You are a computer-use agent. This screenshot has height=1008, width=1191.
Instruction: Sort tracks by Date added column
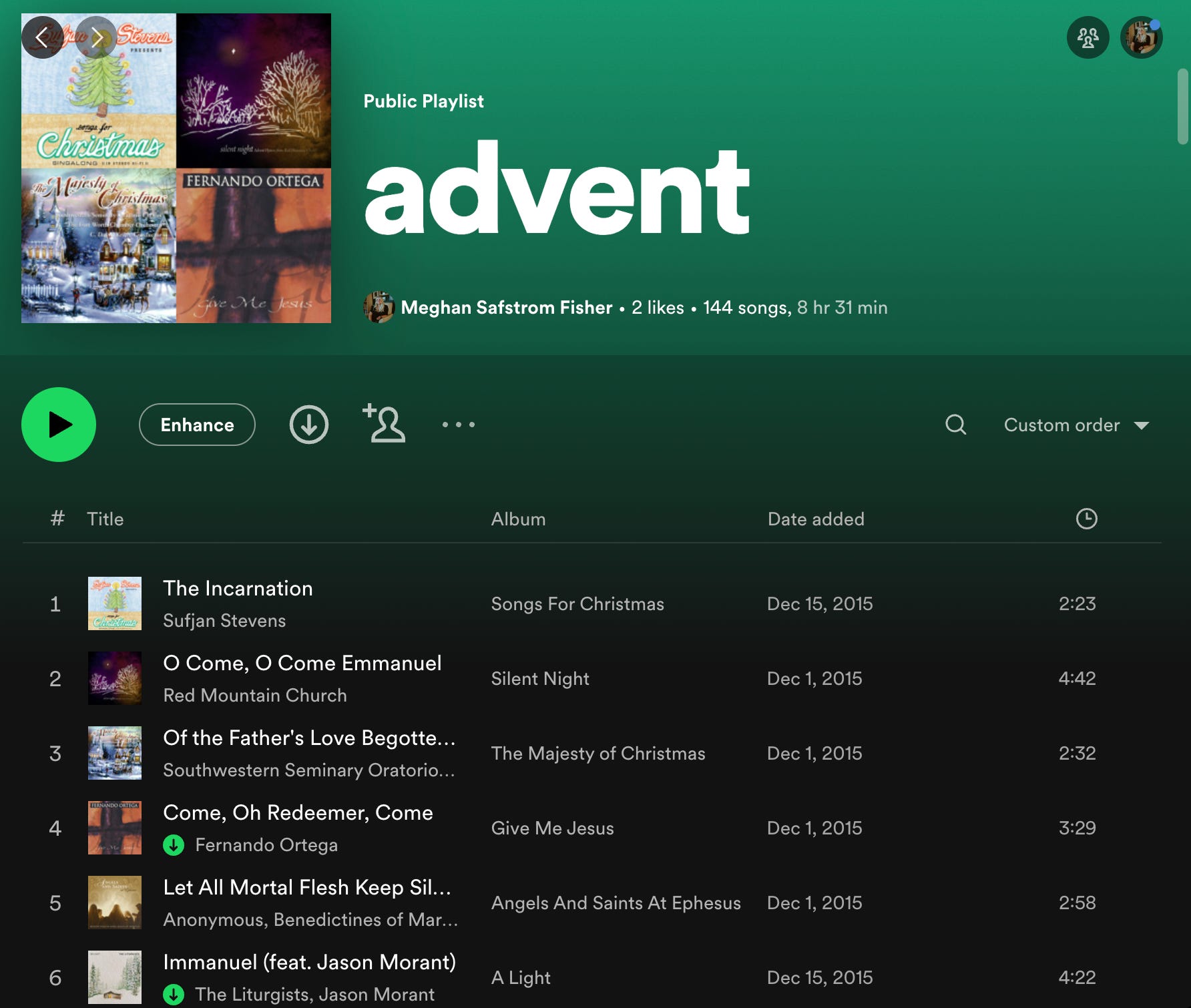coord(816,519)
